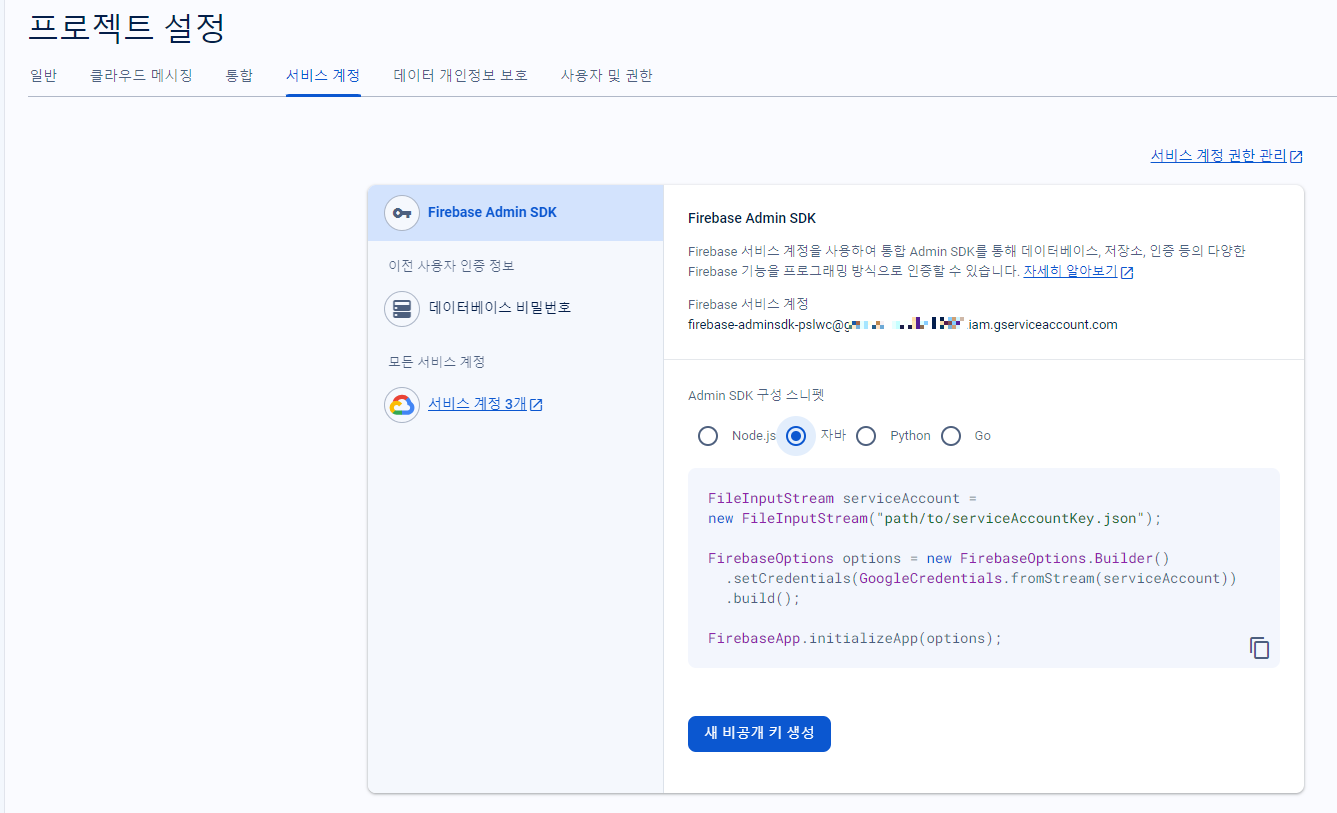Viewport: 1337px width, 813px height.
Task: Open the 일반 tab
Action: coord(43,76)
